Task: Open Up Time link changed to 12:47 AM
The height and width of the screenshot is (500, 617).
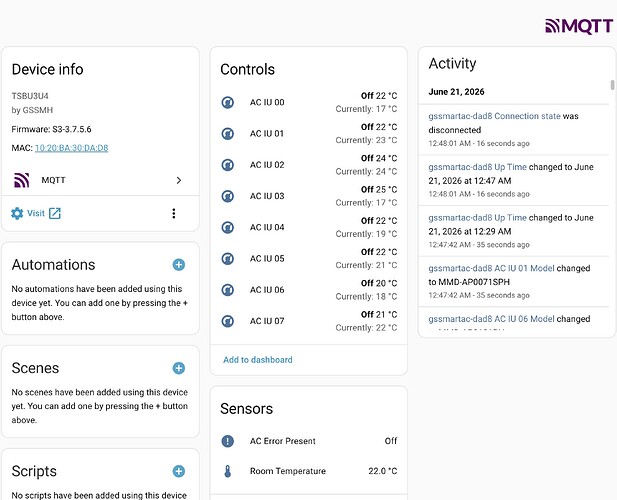Action: pos(477,167)
